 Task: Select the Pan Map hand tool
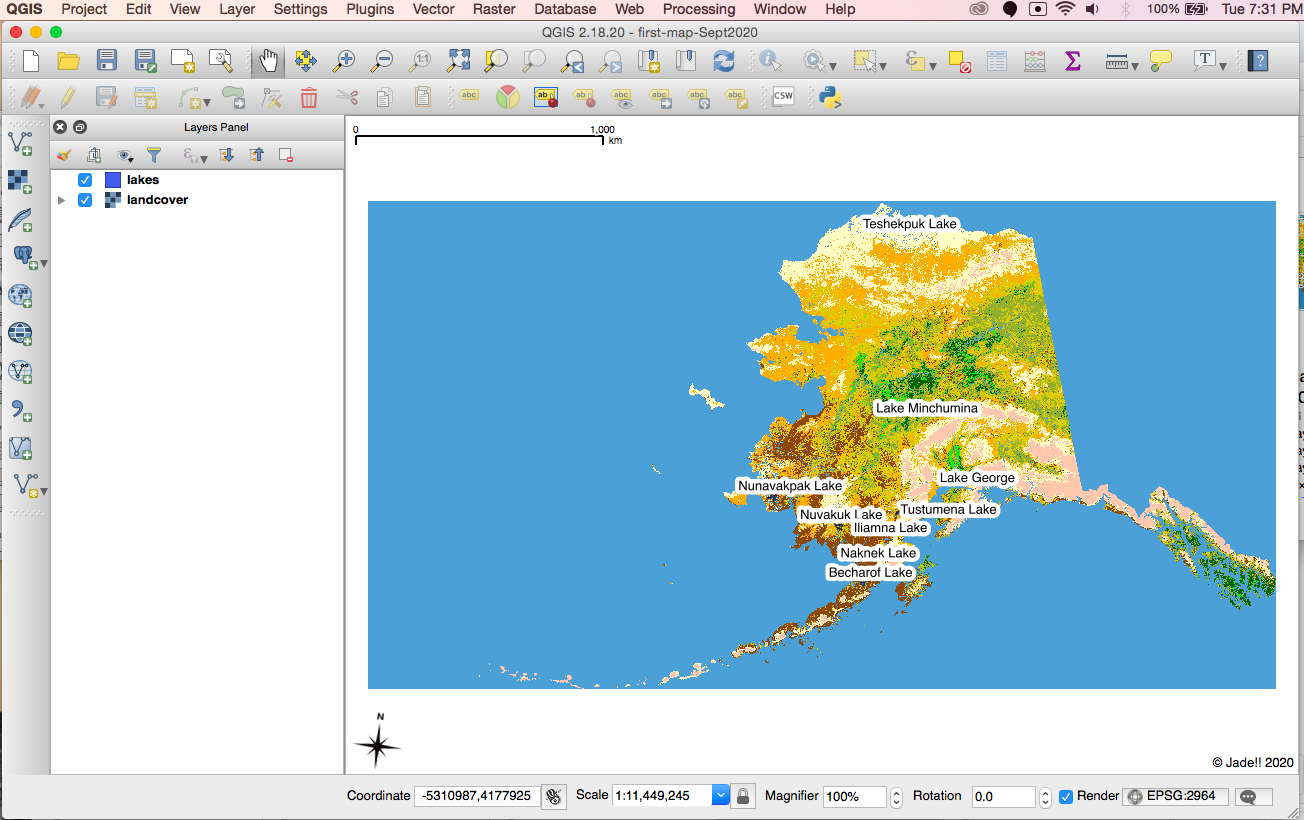pos(268,61)
